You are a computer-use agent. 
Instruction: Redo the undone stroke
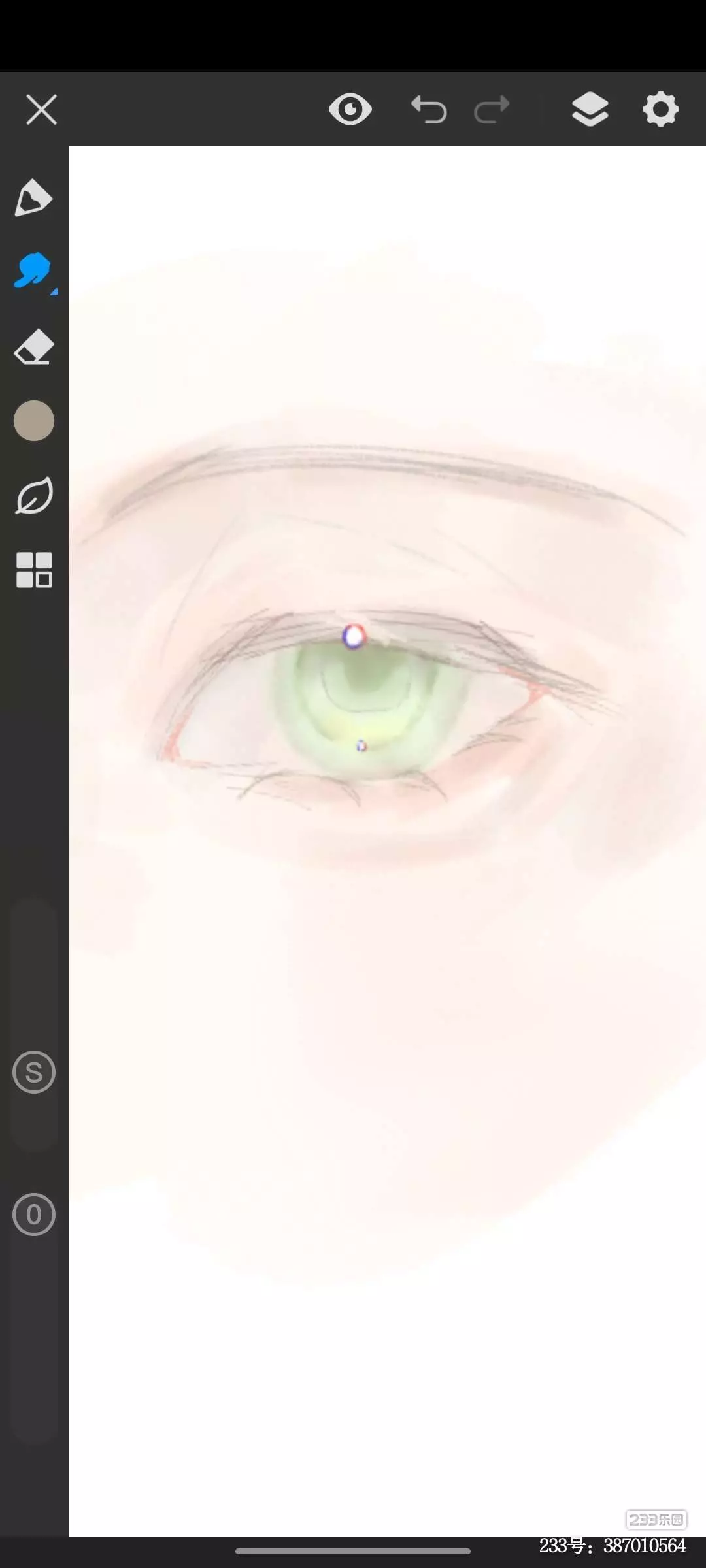point(492,109)
